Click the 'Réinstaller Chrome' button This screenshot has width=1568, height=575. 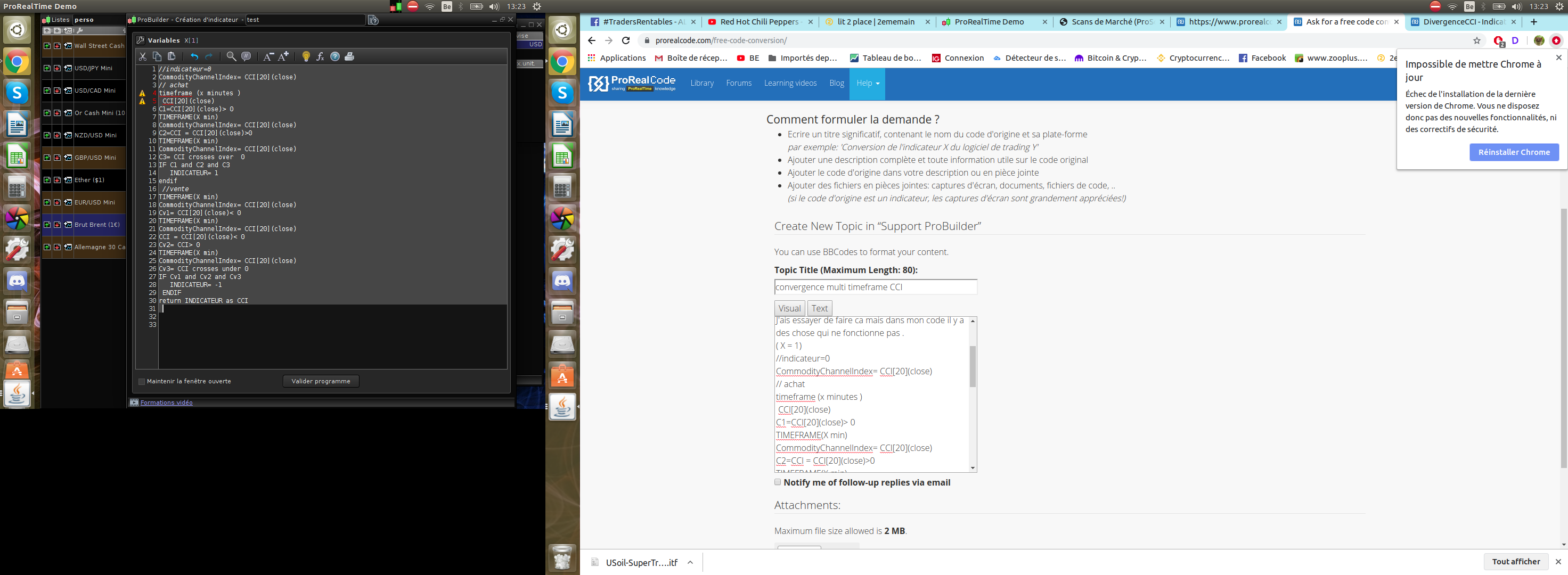(1514, 152)
